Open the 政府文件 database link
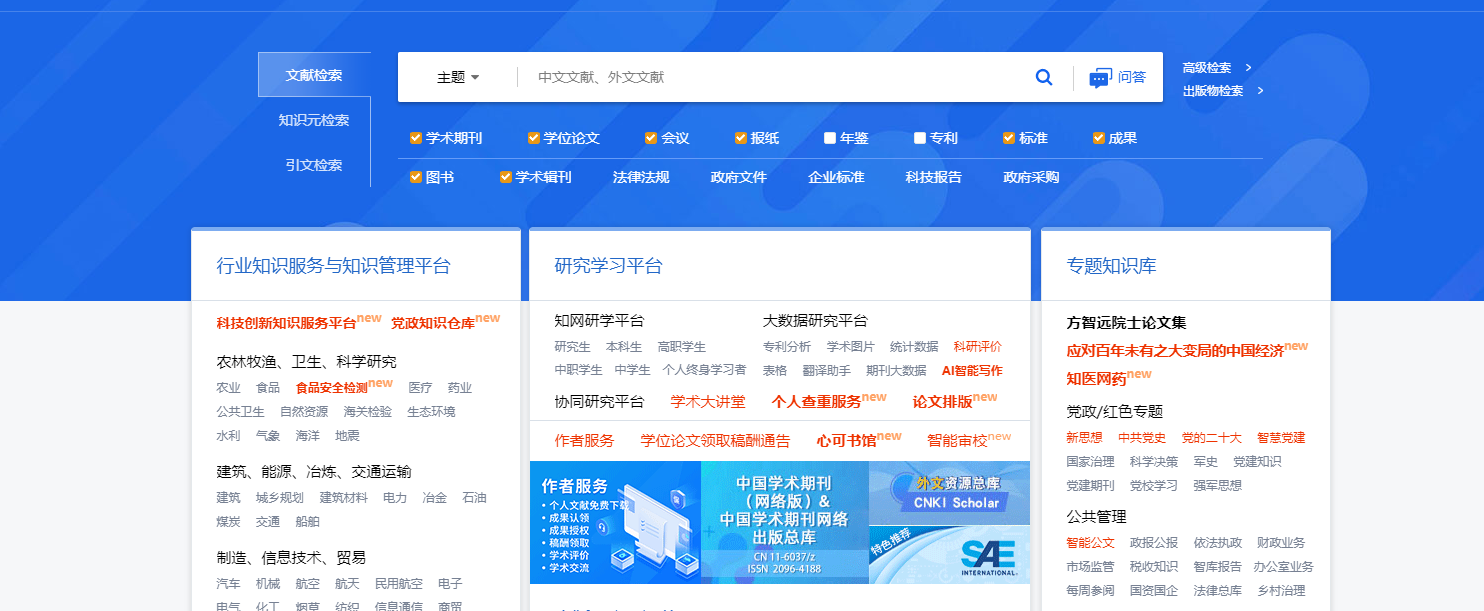1484x611 pixels. pyautogui.click(x=739, y=177)
